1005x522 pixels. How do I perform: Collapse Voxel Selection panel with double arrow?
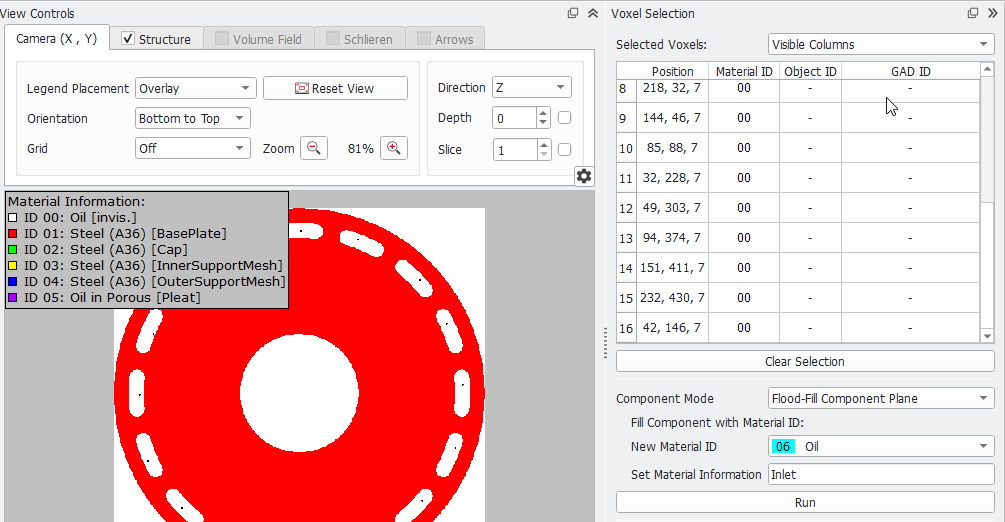pyautogui.click(x=993, y=13)
